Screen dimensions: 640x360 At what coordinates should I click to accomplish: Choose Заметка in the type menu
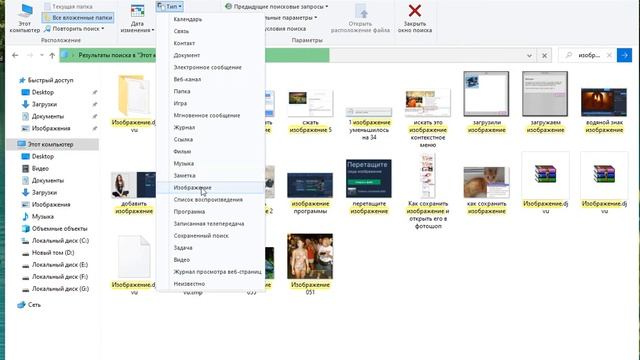[211, 176]
